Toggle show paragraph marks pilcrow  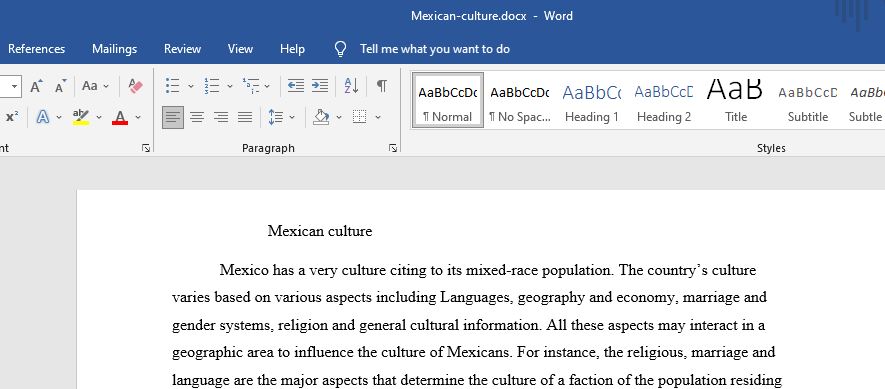382,86
